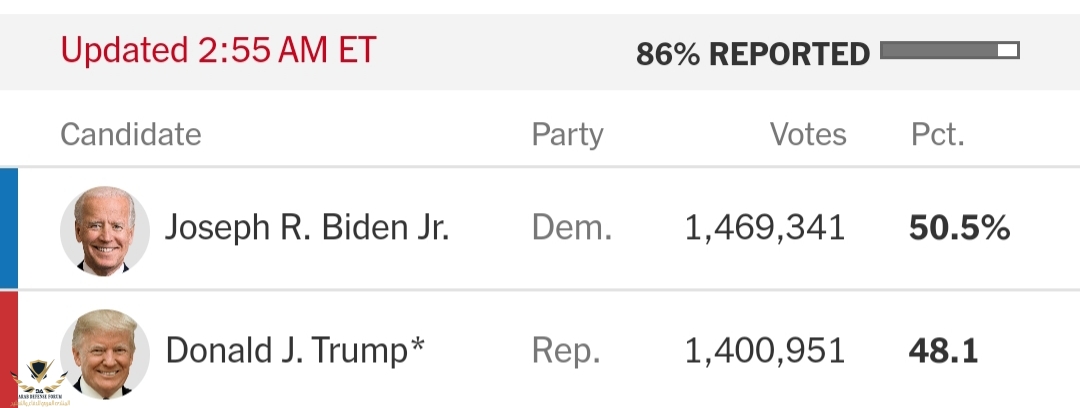Click Trump's 48.1 percentage
Image resolution: width=1080 pixels, height=408 pixels.
944,351
